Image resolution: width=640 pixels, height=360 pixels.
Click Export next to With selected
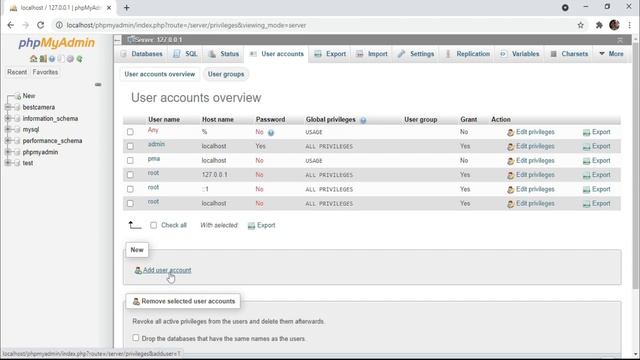(262, 225)
